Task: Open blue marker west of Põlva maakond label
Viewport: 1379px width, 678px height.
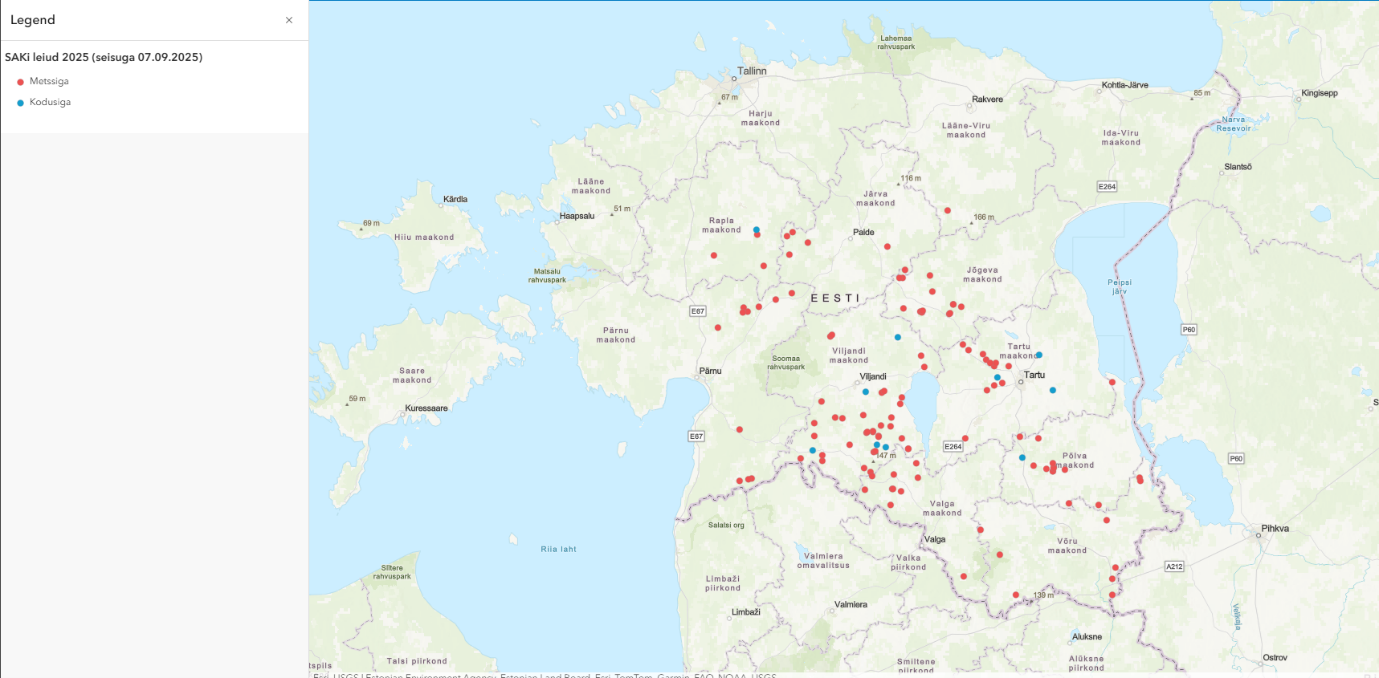Action: click(x=1022, y=457)
